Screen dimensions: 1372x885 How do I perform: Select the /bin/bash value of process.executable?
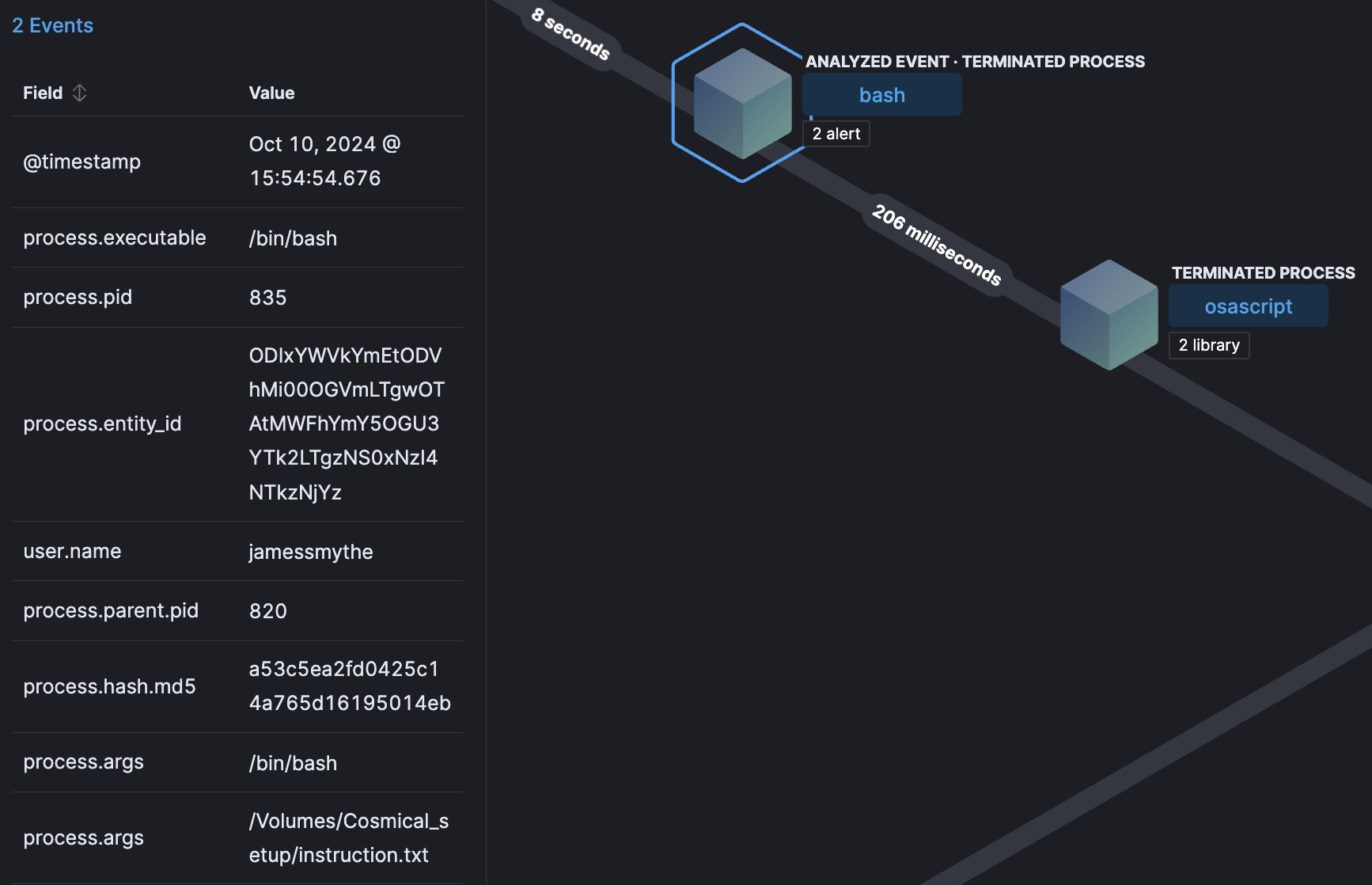point(293,238)
